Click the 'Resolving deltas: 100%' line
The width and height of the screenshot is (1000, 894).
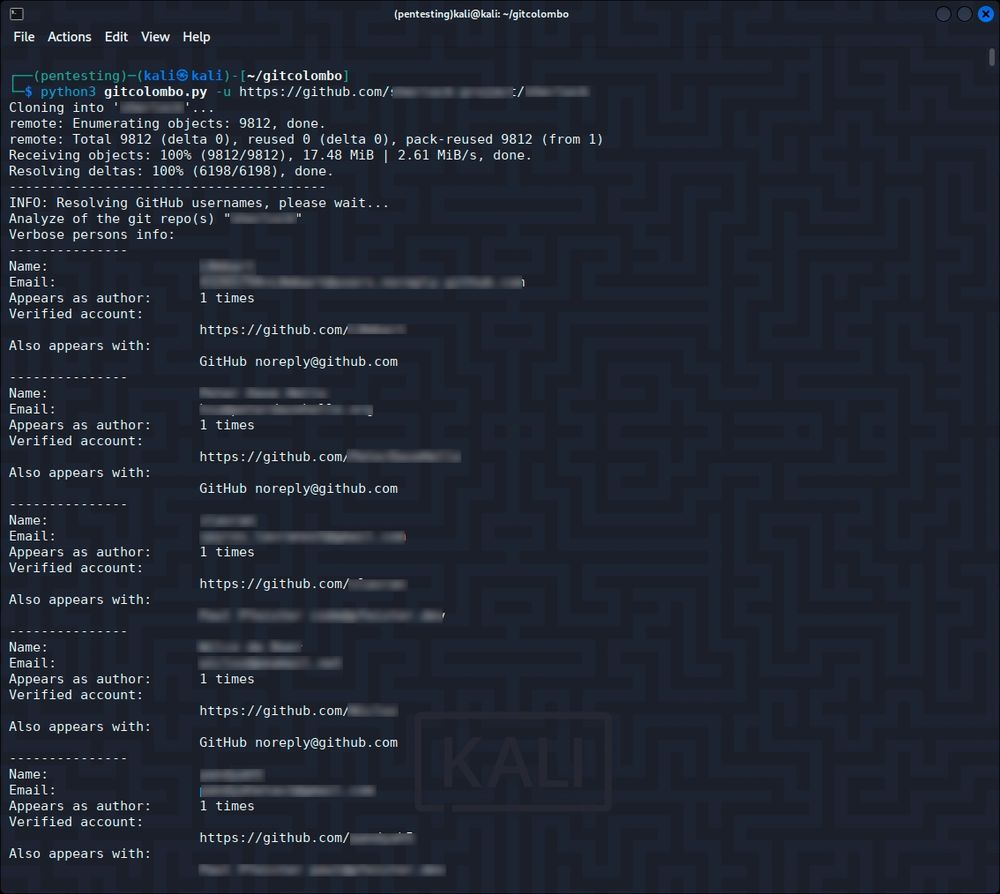[x=171, y=172]
